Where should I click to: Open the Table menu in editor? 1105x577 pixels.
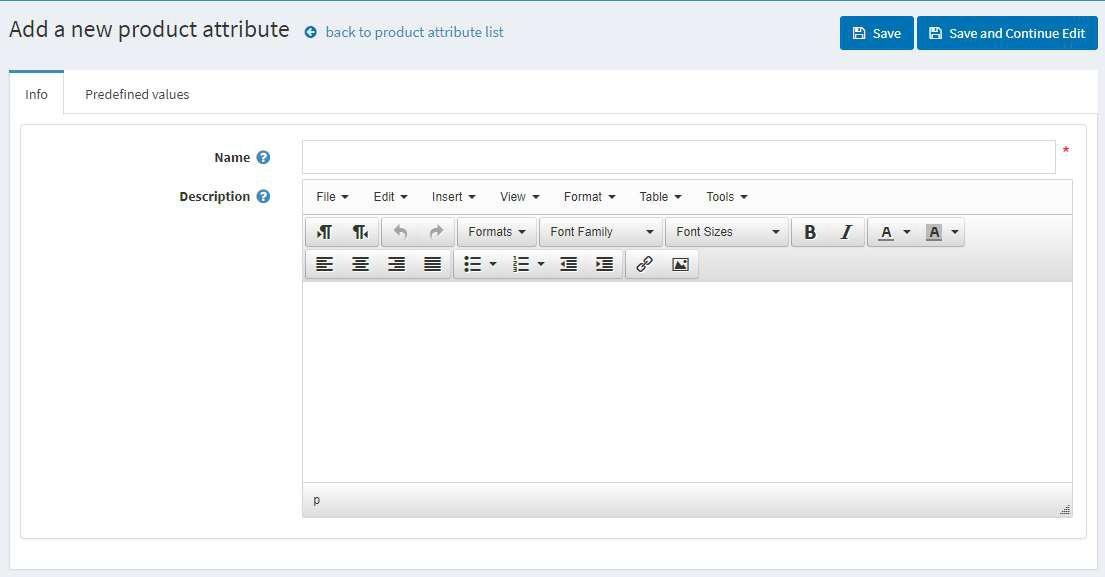tap(660, 197)
